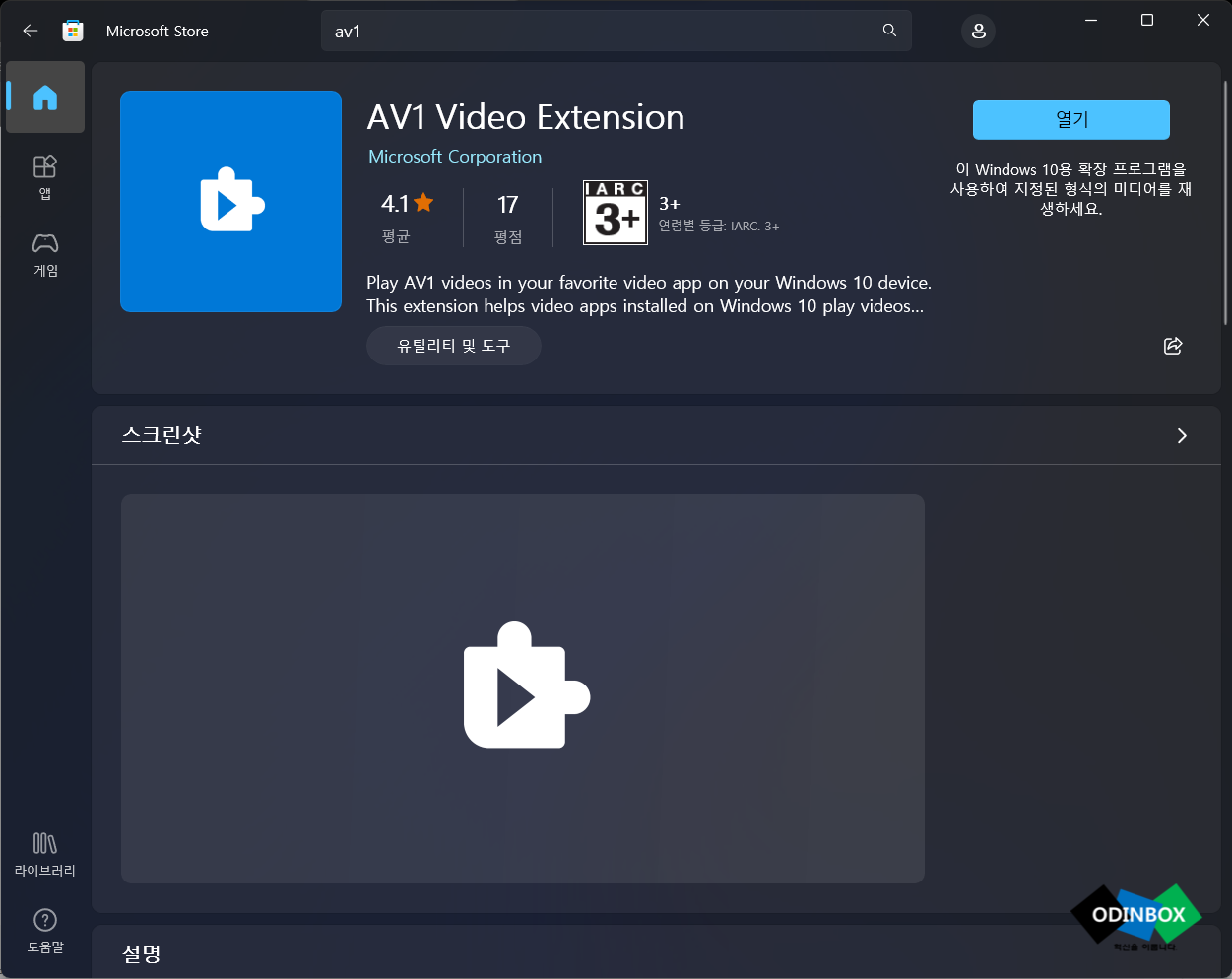Viewport: 1232px width, 979px height.
Task: Click the 설명 section heading
Action: [142, 953]
